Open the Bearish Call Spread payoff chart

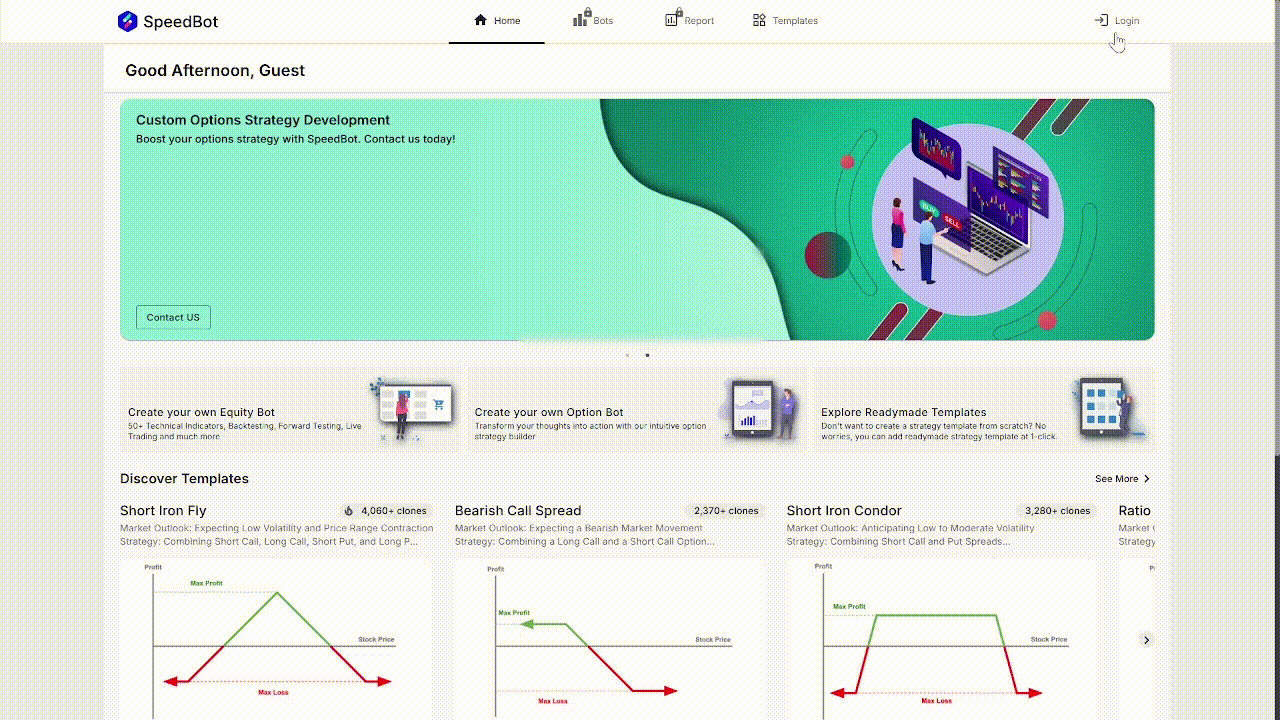point(611,640)
